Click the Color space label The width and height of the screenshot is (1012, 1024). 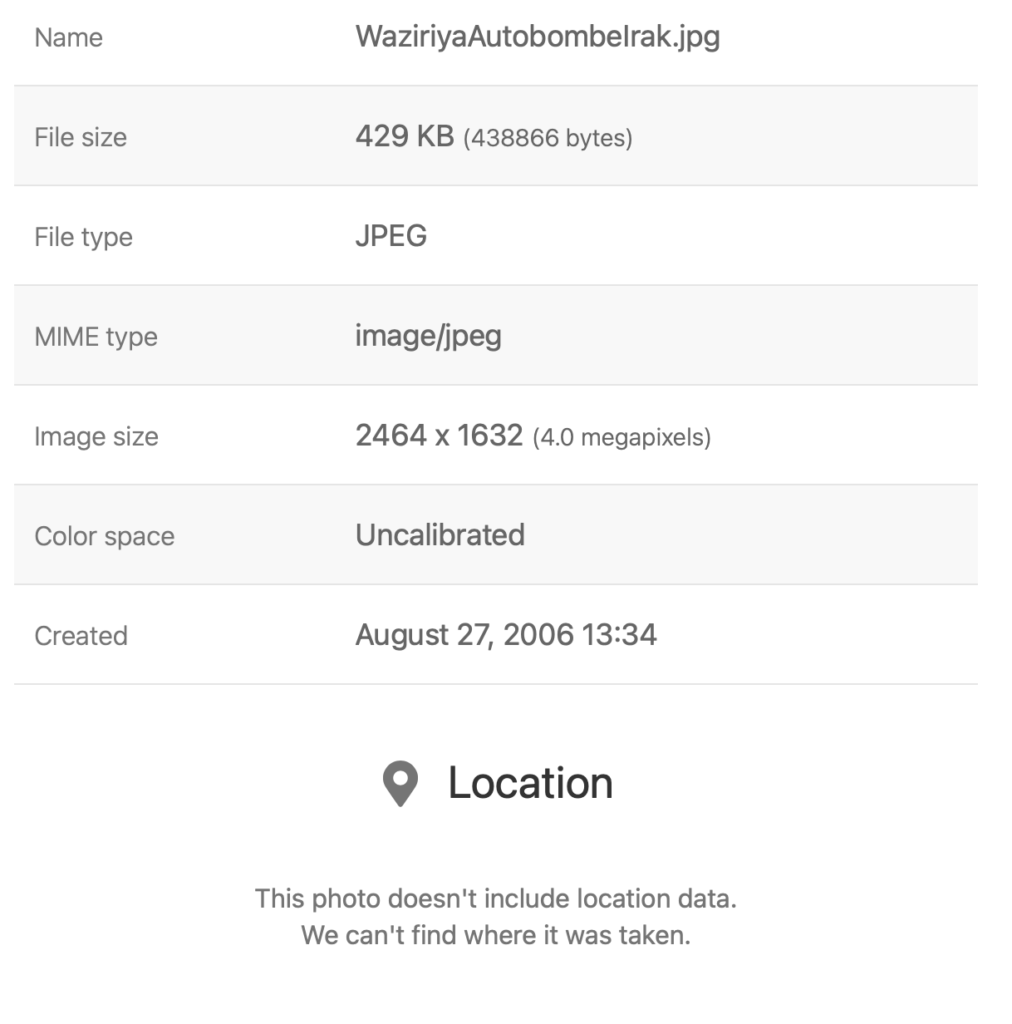[104, 536]
